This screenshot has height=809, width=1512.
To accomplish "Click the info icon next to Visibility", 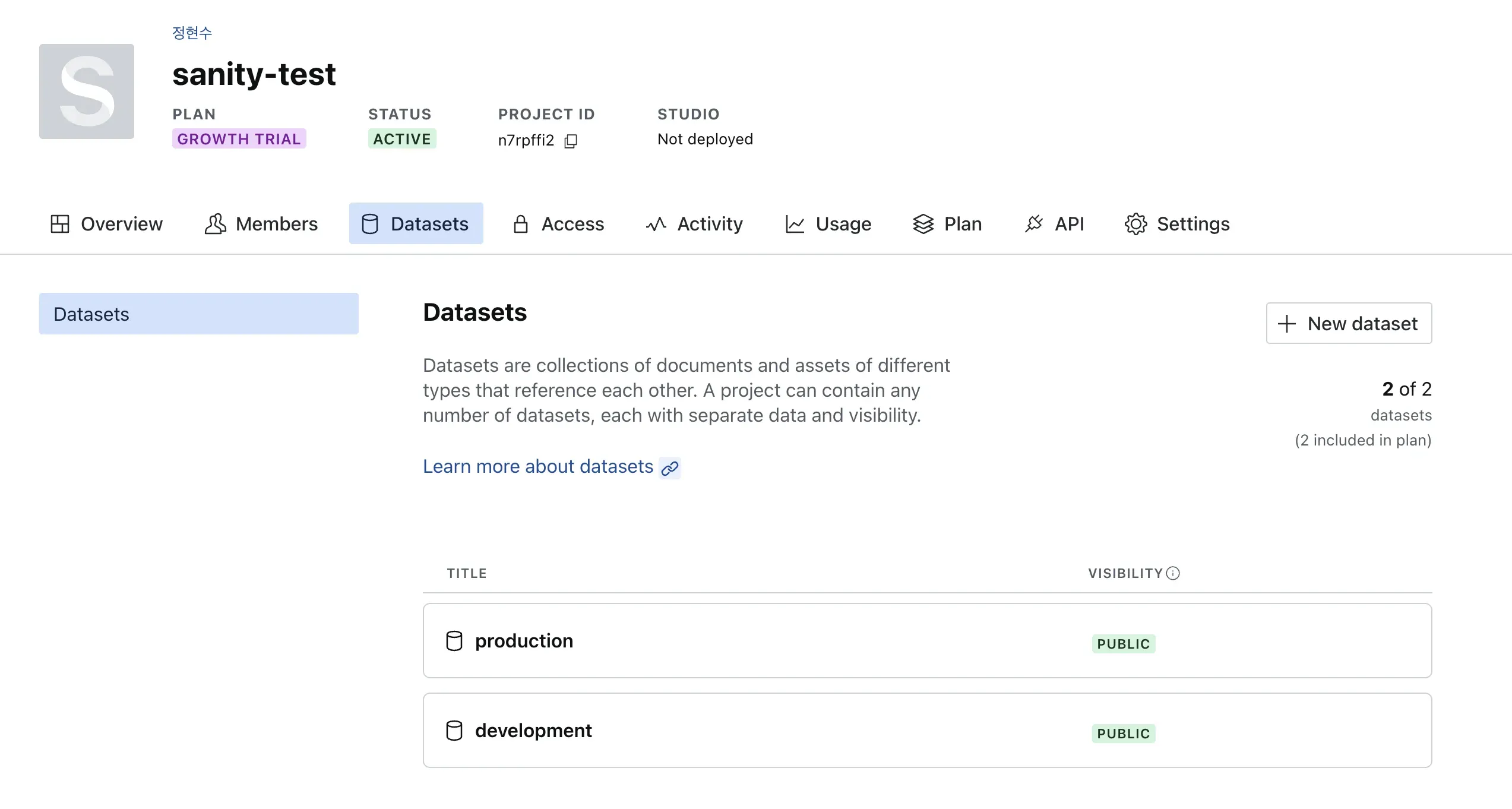I will (x=1173, y=573).
